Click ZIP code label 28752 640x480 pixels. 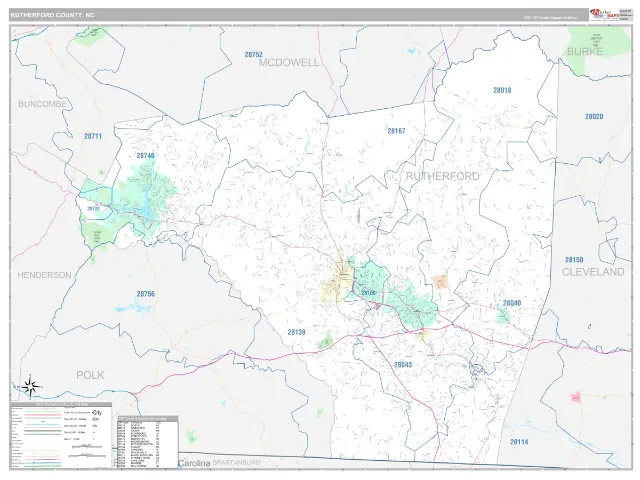[253, 54]
